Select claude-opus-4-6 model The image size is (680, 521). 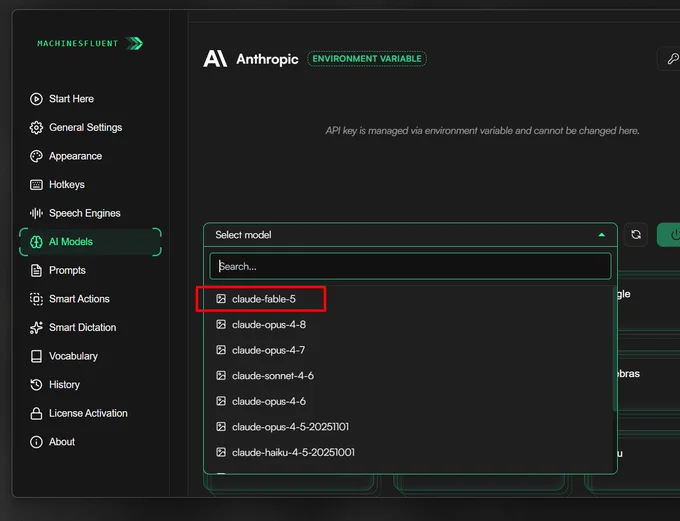(410, 401)
